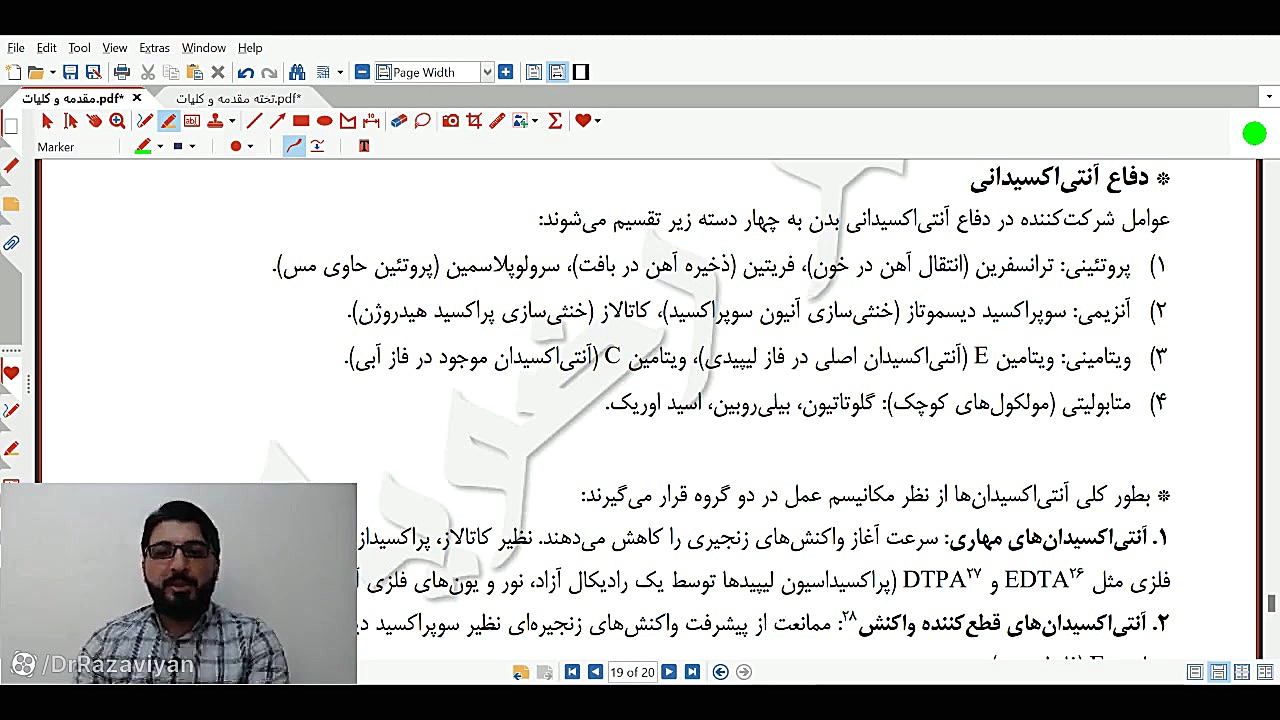The height and width of the screenshot is (720, 1280).
Task: Toggle single page layout
Action: 534,72
